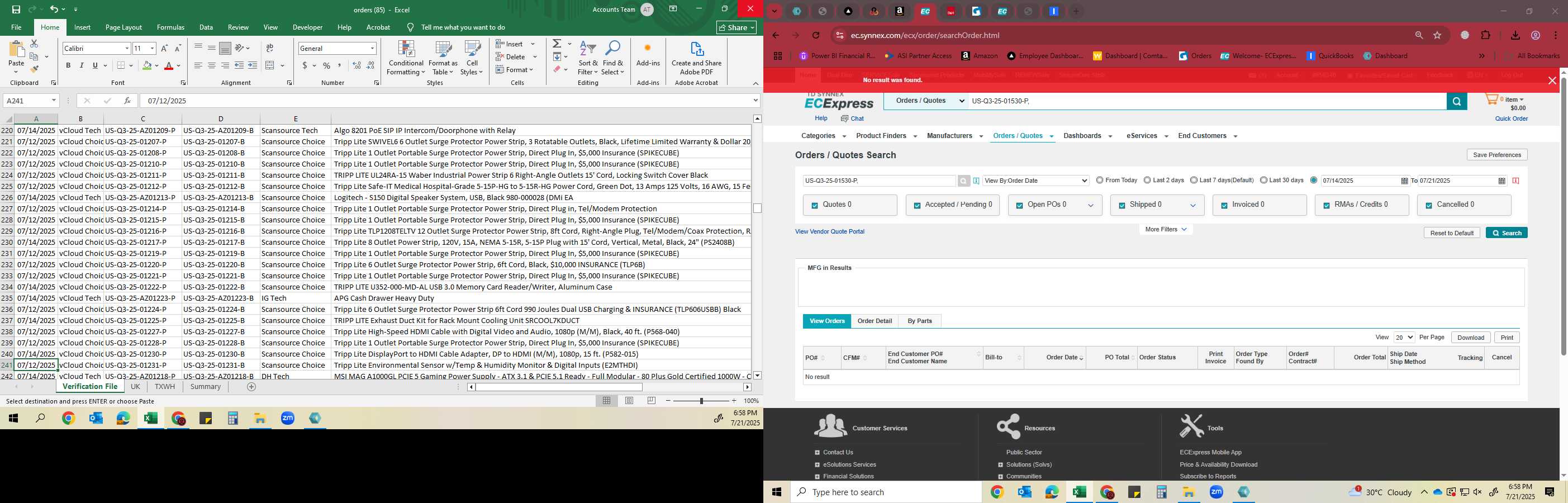Switch to Summary sheet tab
Screen dimensions: 1568x503
point(205,387)
